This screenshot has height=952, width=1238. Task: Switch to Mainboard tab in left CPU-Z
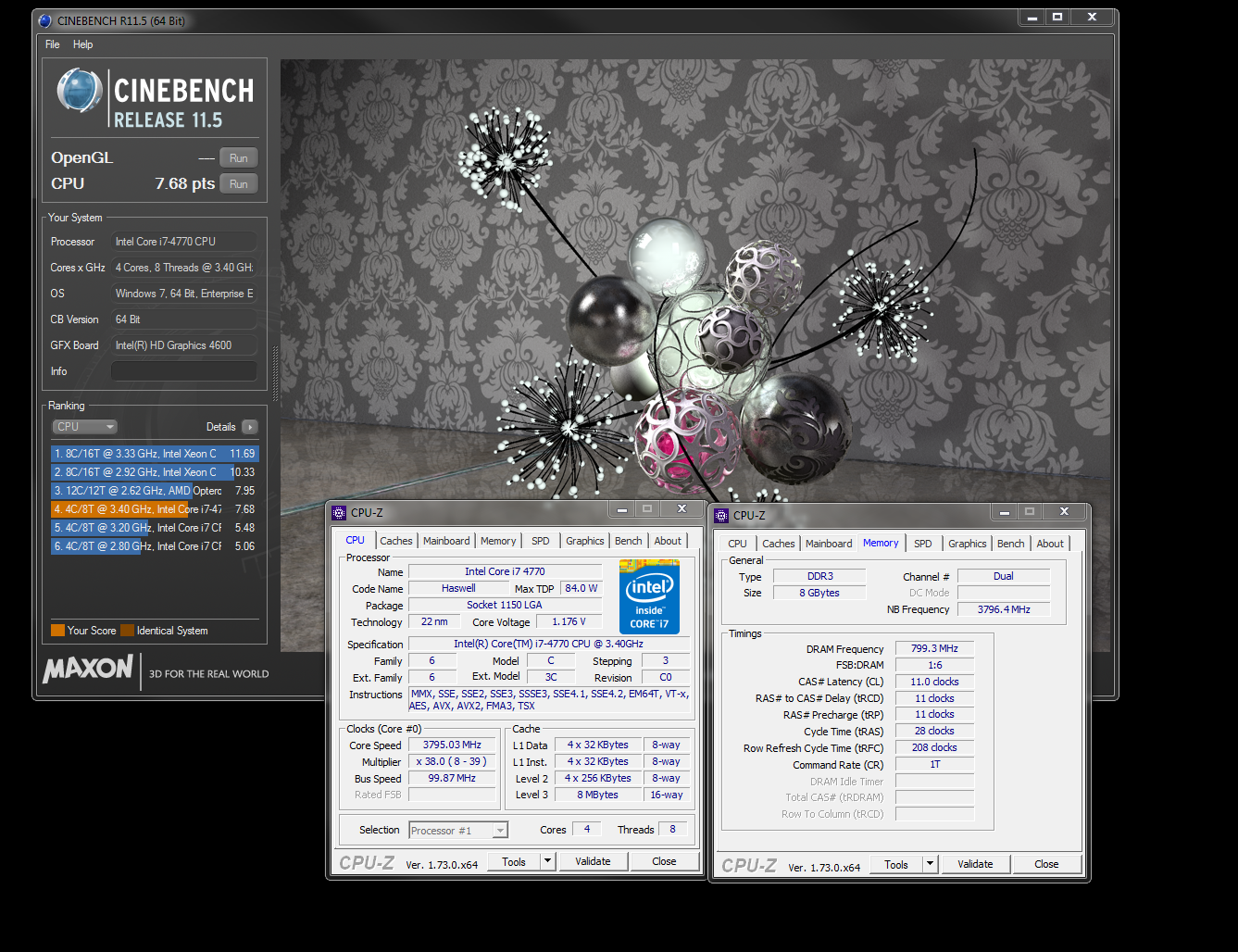pos(446,541)
